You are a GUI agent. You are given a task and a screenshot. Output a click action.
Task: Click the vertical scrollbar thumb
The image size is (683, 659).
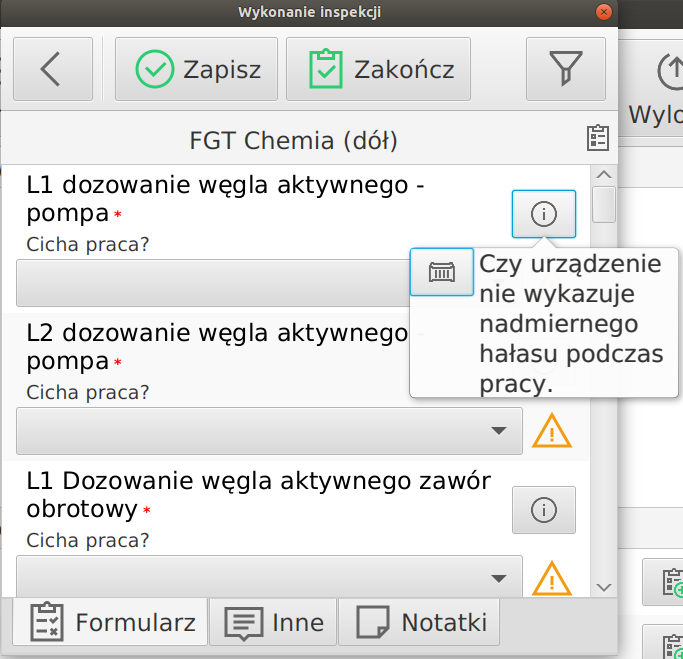(604, 205)
